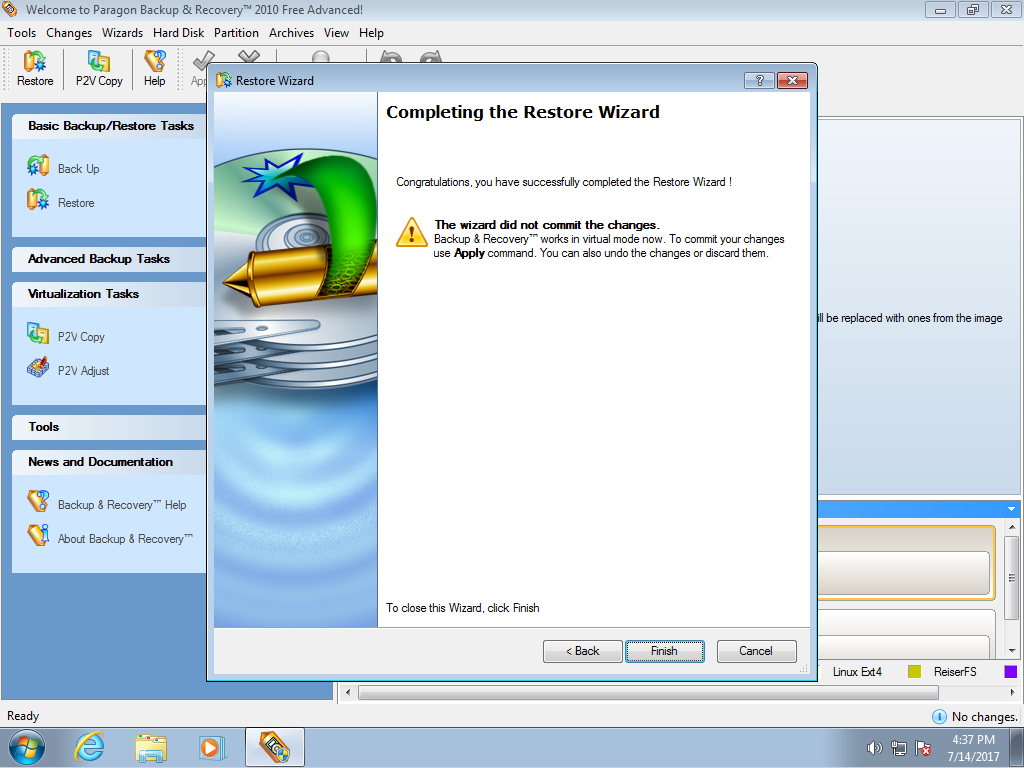Open Backup & Recovery Help link

point(121,505)
